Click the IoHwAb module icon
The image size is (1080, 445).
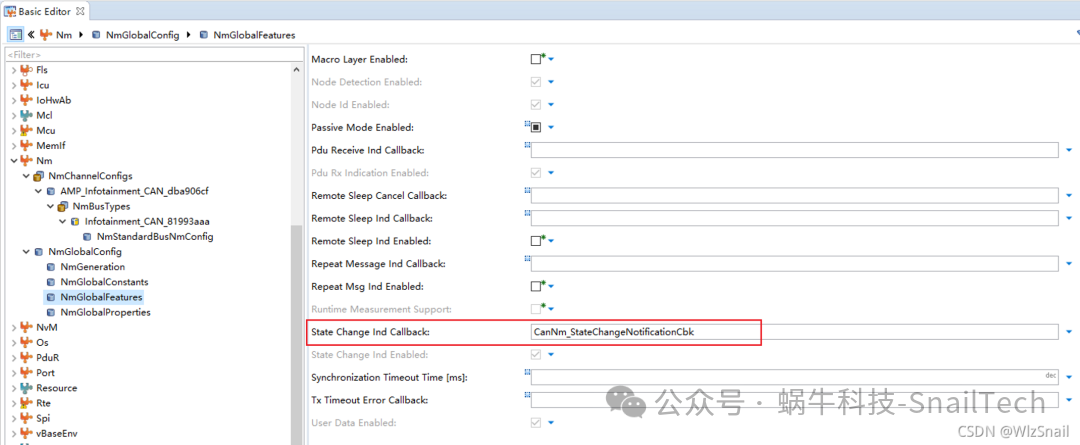click(x=26, y=100)
